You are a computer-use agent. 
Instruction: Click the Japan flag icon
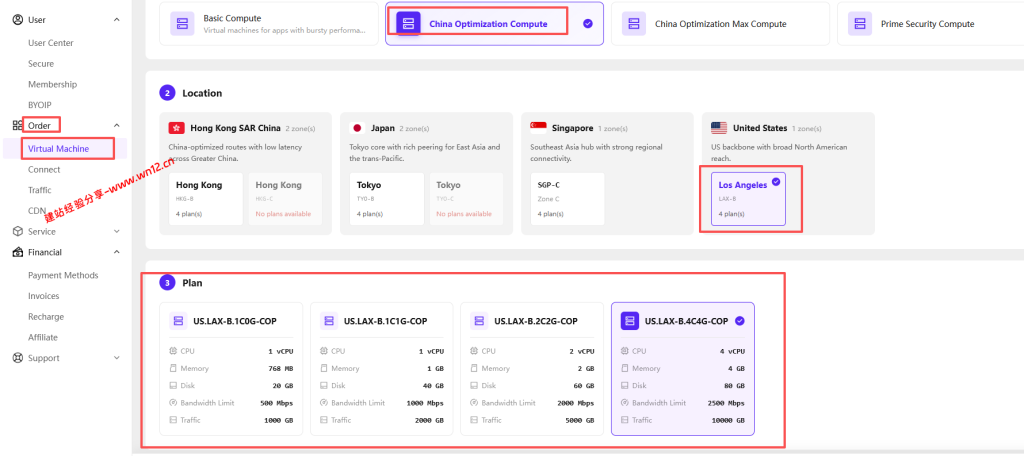[x=357, y=128]
